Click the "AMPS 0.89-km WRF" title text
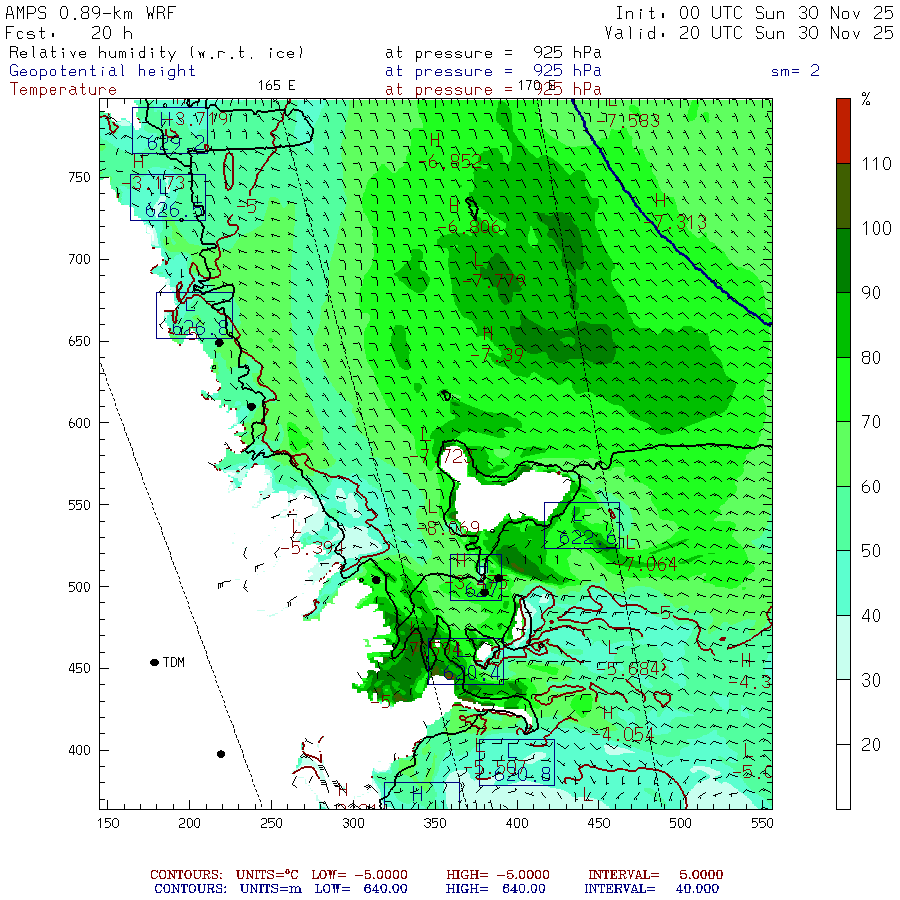 click(x=90, y=13)
